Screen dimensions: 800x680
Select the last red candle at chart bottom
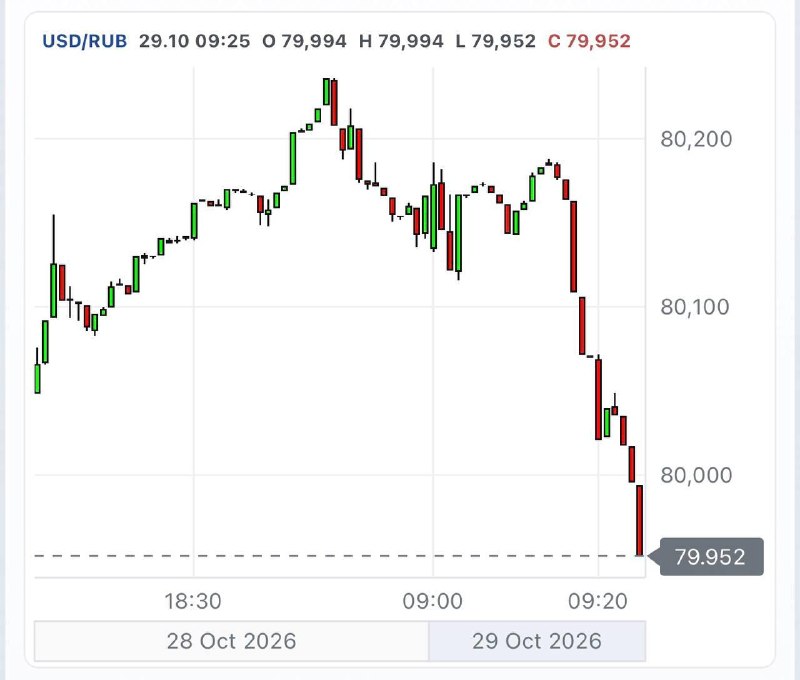point(639,520)
